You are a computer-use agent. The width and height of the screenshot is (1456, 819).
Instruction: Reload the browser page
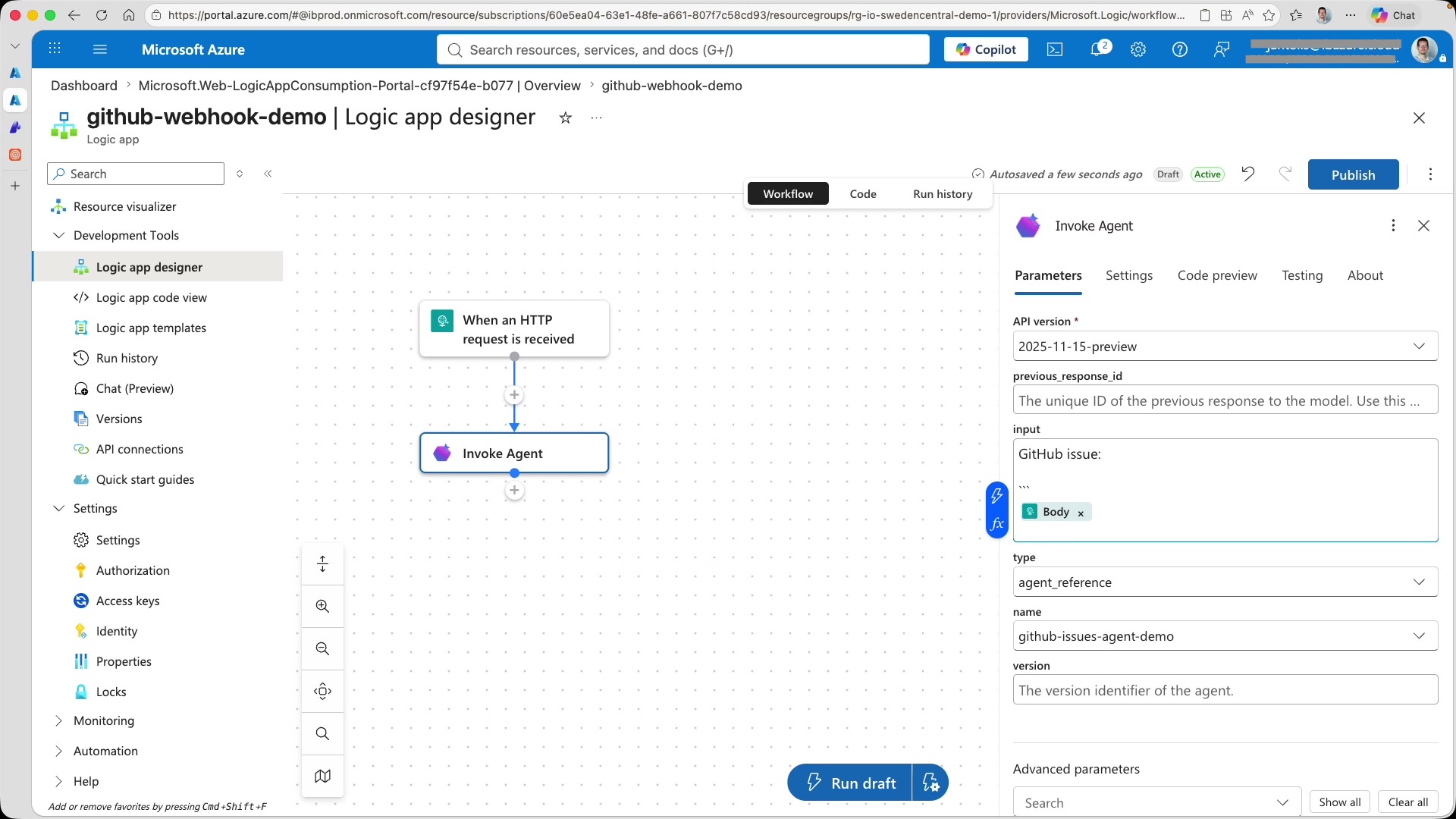click(x=102, y=15)
